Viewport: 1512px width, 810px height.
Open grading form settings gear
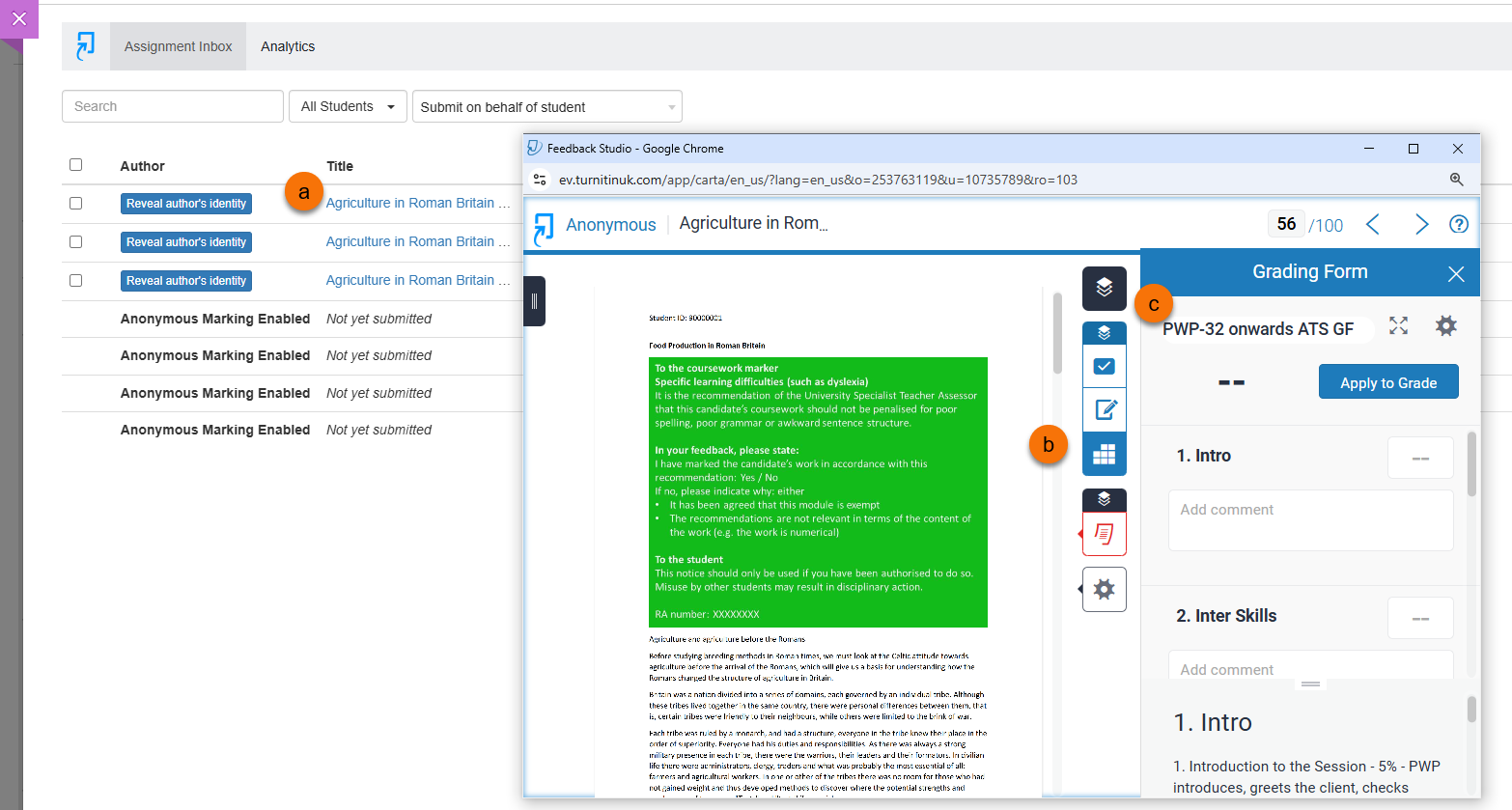1445,326
